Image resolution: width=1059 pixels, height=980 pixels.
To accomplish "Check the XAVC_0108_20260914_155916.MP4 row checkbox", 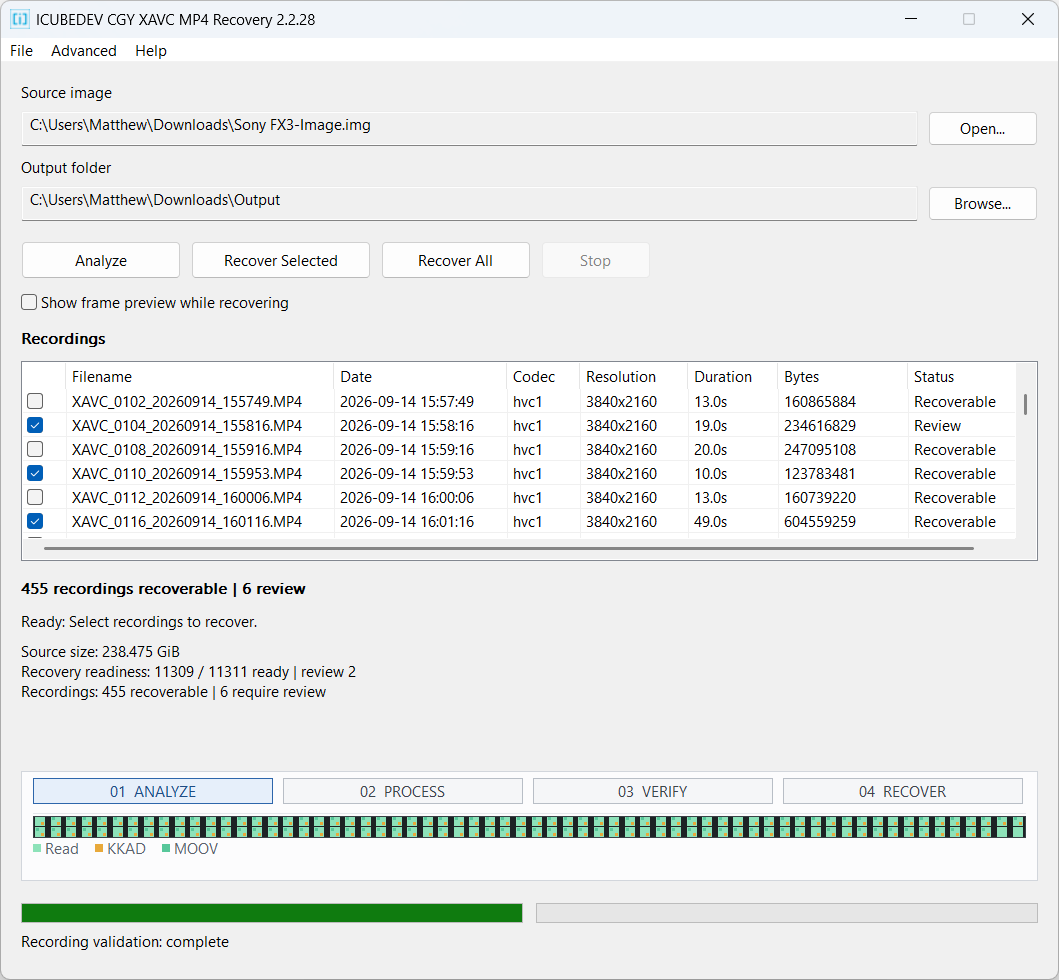I will point(35,449).
